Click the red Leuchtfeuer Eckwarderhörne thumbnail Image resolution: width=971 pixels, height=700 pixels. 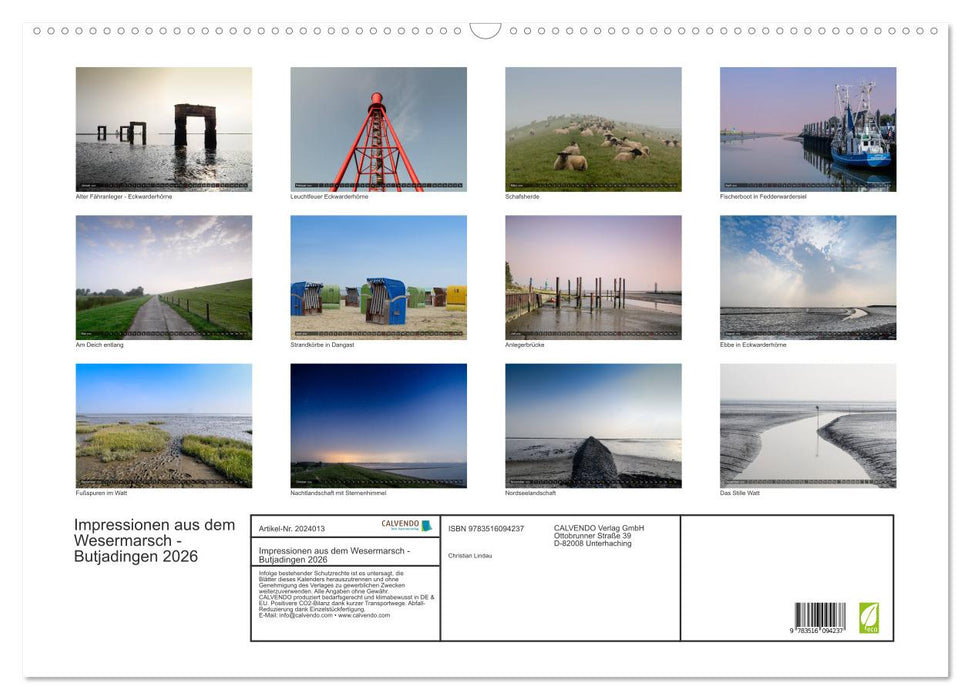coord(379,129)
